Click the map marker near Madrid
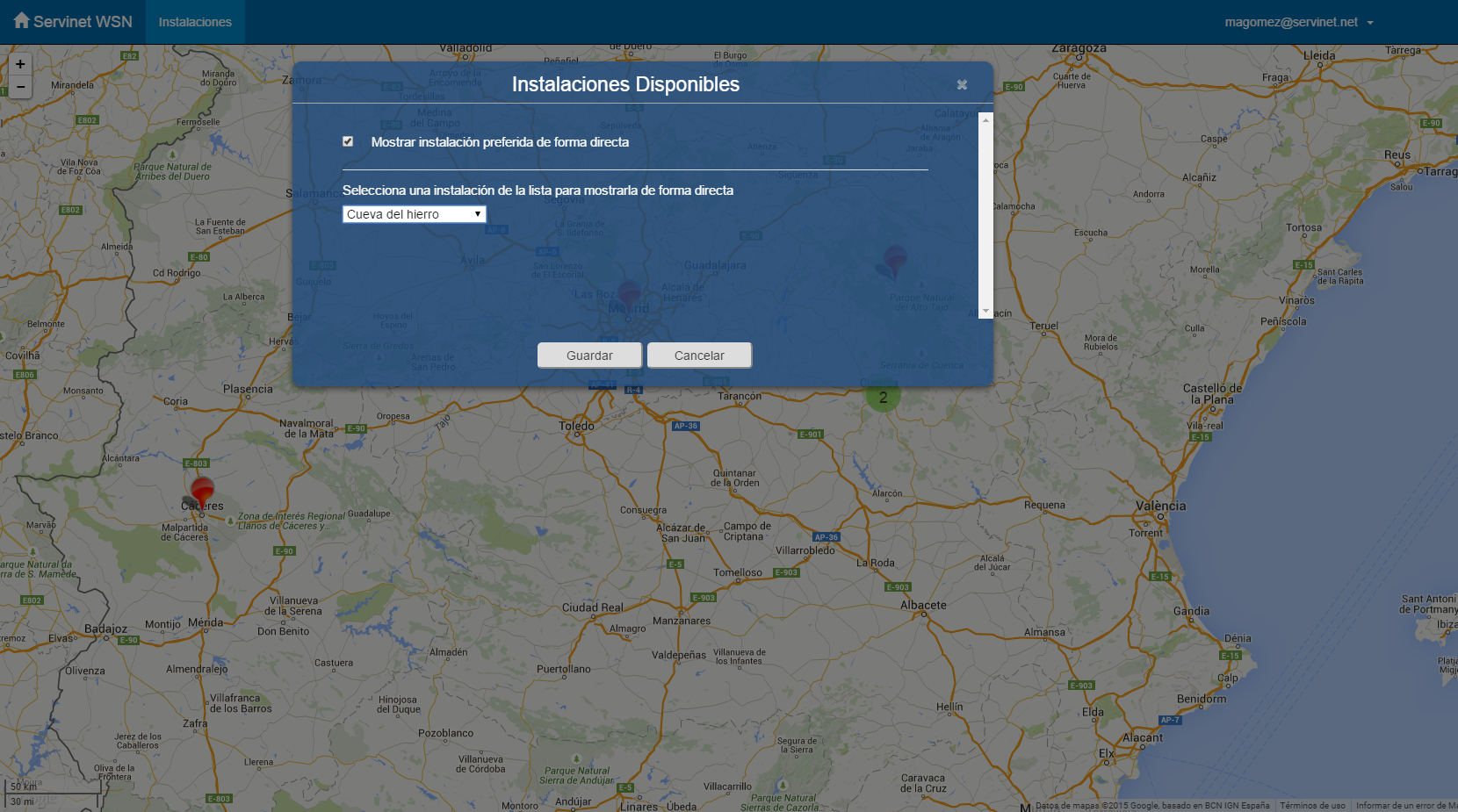 coord(630,297)
